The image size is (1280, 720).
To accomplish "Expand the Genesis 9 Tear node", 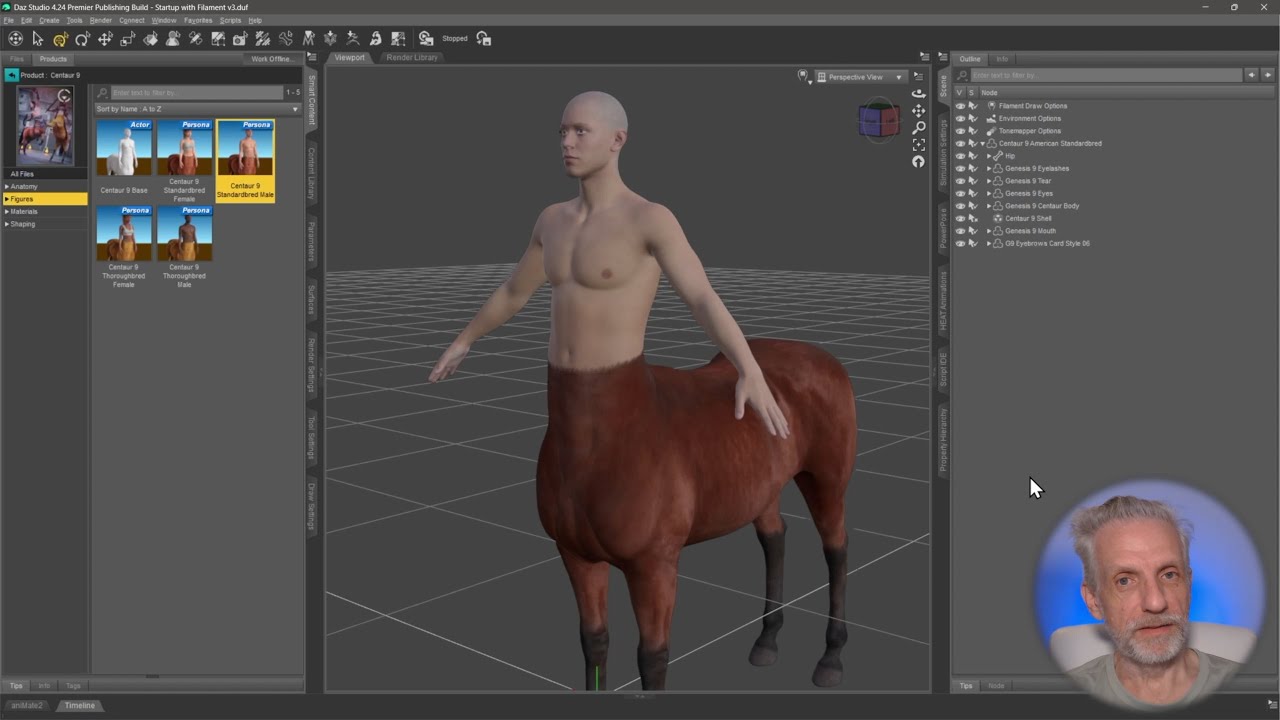I will tap(989, 181).
